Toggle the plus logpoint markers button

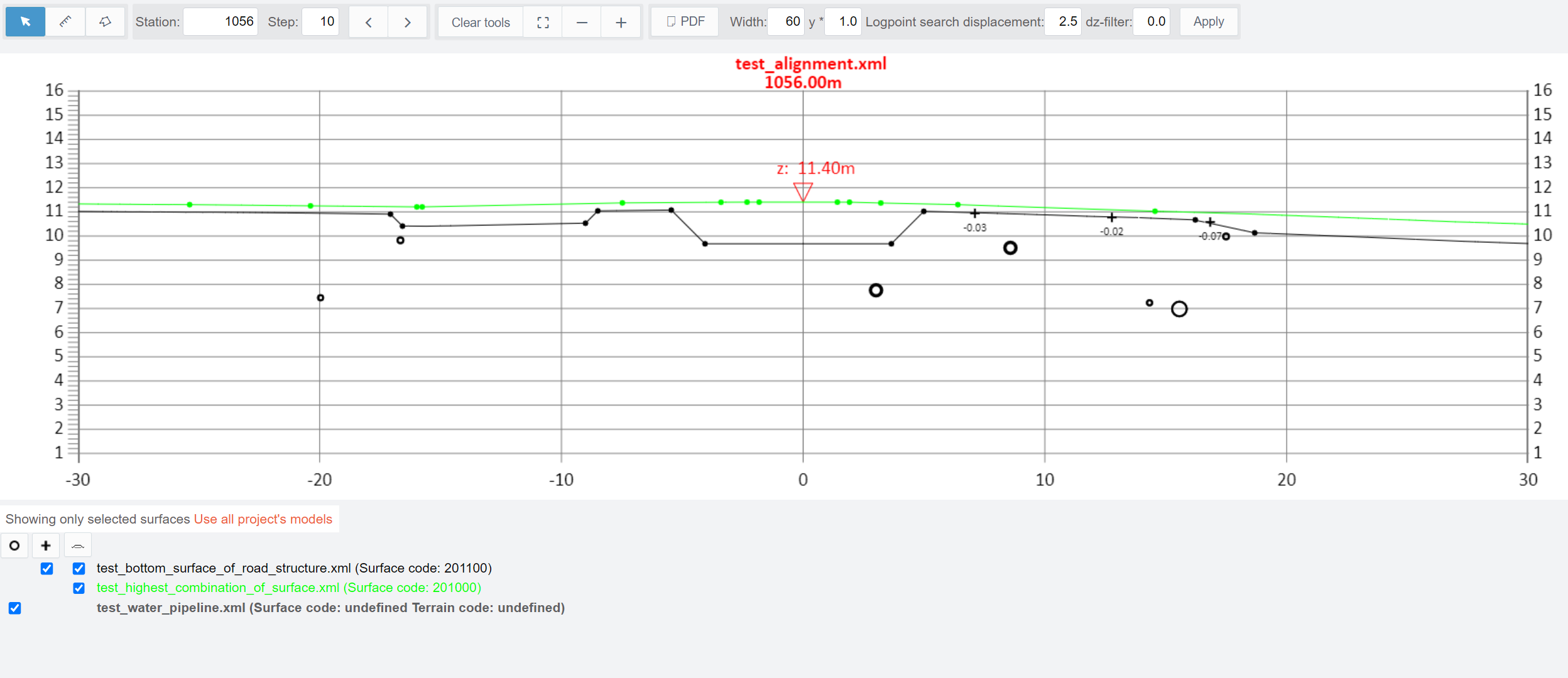pyautogui.click(x=46, y=546)
